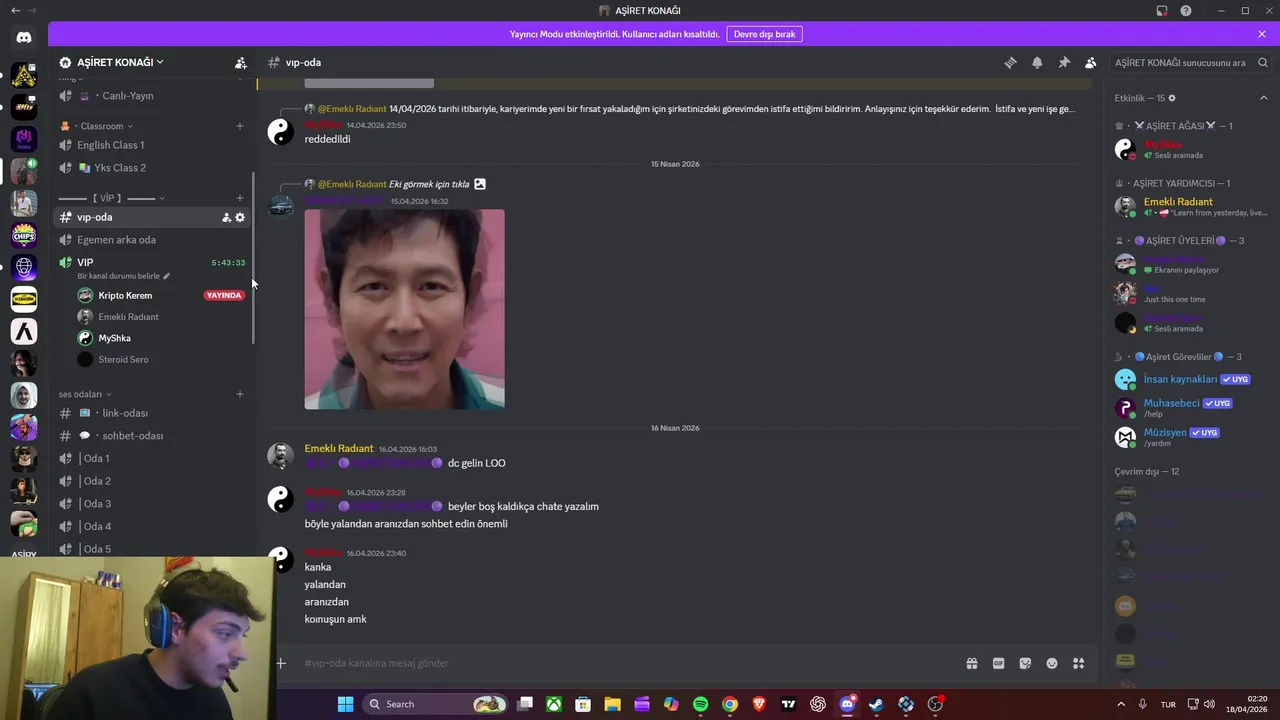Open the VIP voice channel
The width and height of the screenshot is (1280, 720).
(x=152, y=262)
